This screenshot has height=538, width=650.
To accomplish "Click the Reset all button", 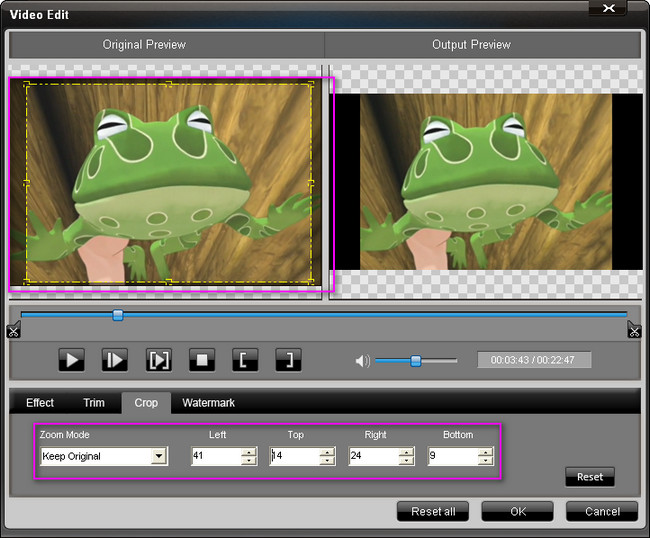I will [433, 511].
